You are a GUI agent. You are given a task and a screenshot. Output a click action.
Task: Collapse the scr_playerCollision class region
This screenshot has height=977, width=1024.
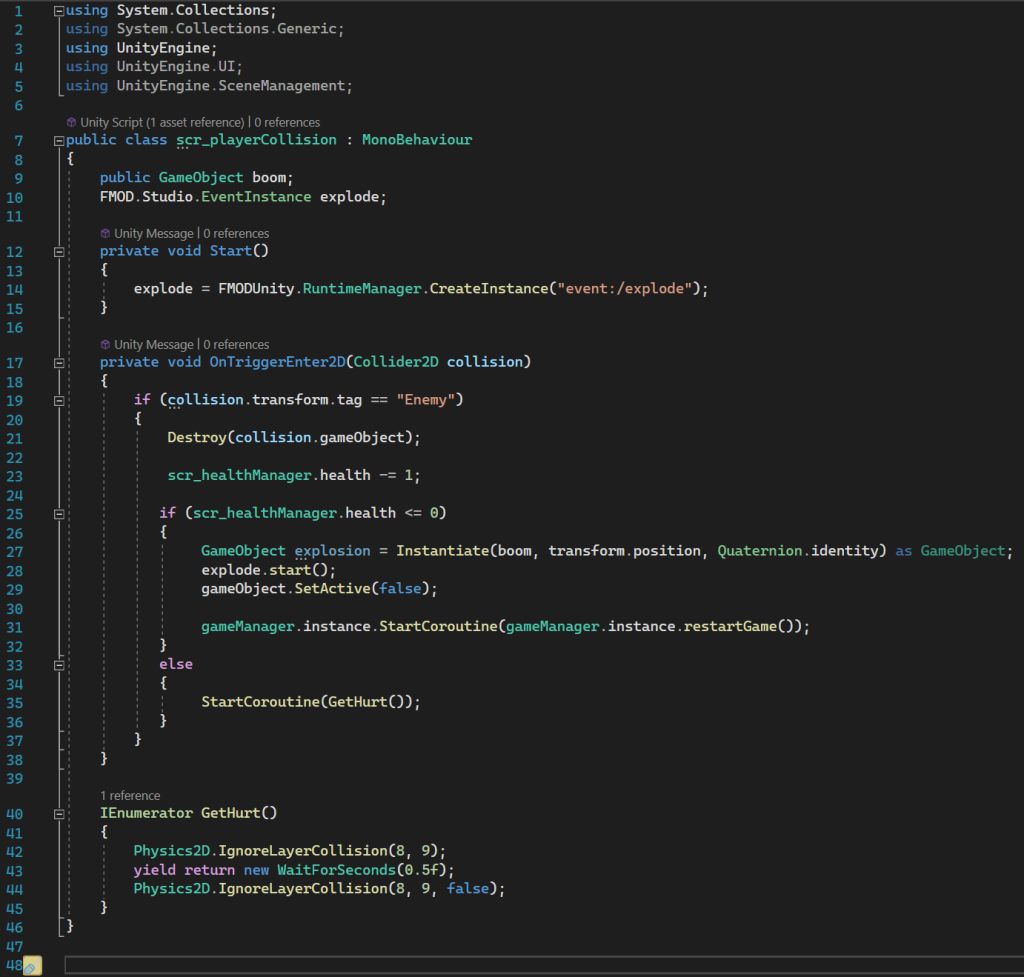(x=58, y=140)
